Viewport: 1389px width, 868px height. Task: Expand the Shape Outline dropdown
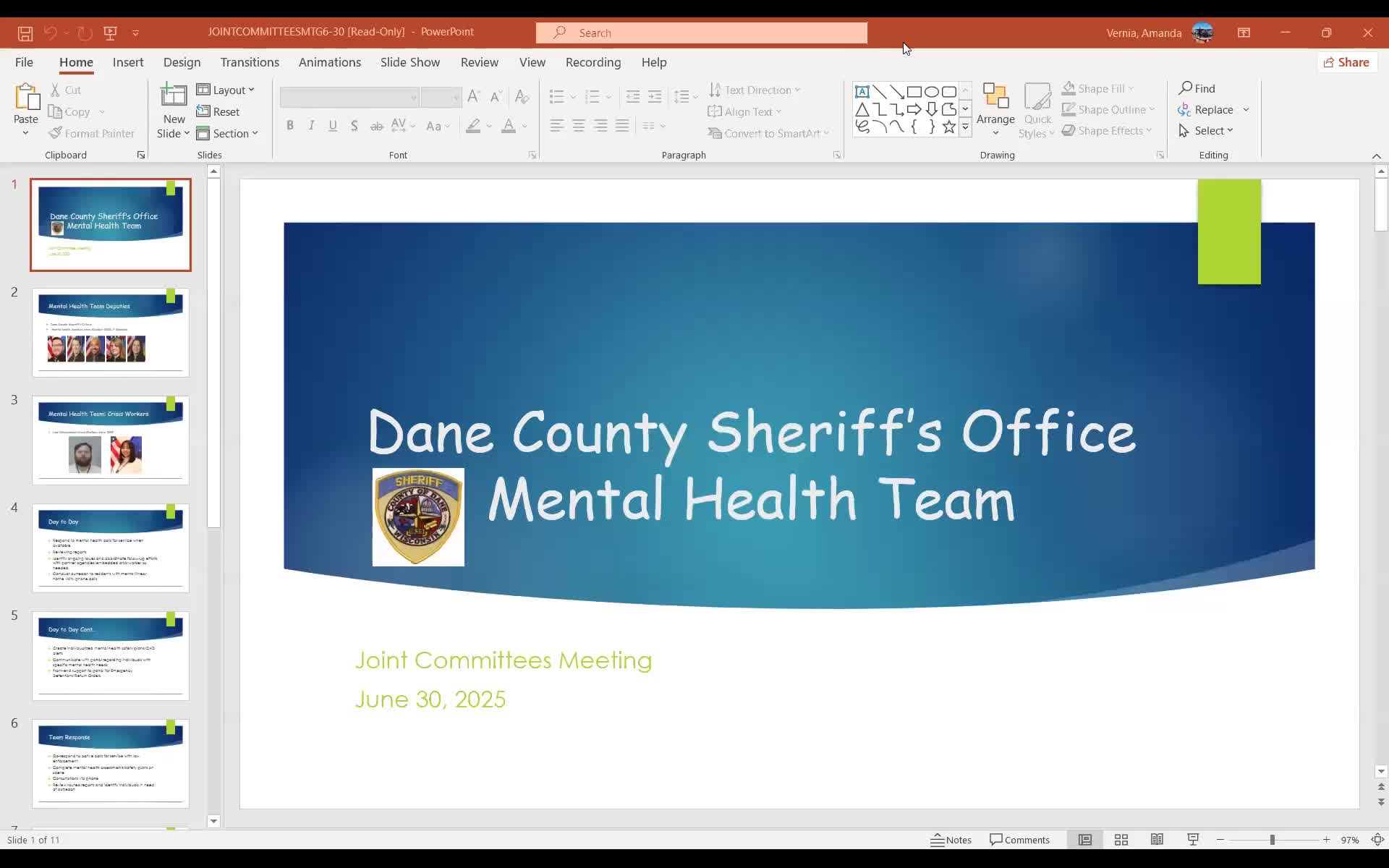[x=1151, y=109]
